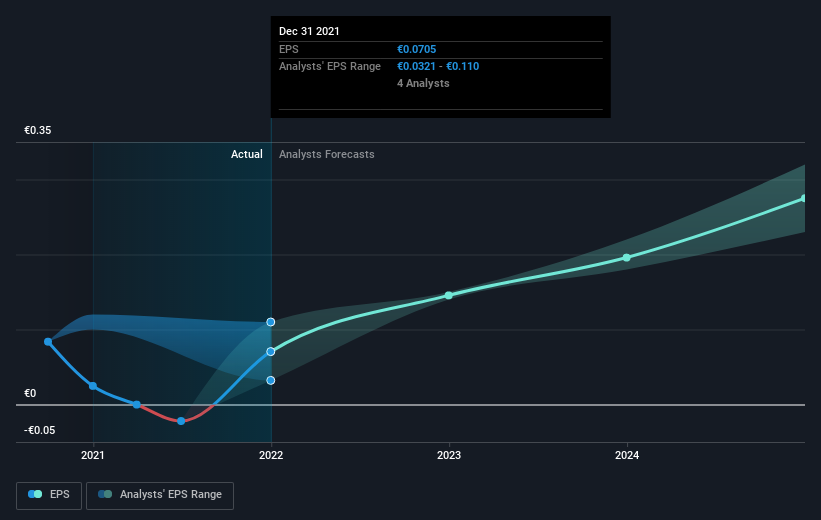This screenshot has width=821, height=520.
Task: Click the EPS legend color swatch
Action: click(x=35, y=494)
